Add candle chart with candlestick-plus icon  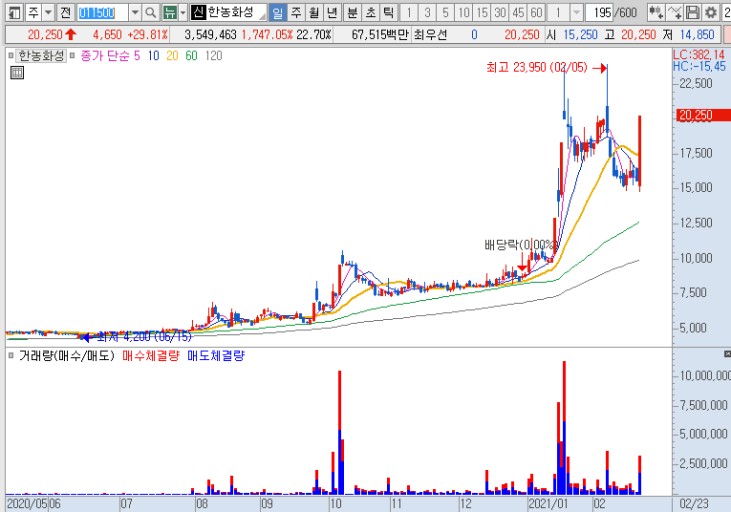point(656,12)
